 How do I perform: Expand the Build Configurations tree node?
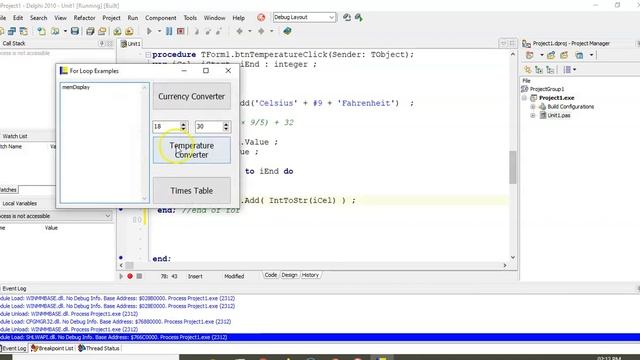[533, 107]
